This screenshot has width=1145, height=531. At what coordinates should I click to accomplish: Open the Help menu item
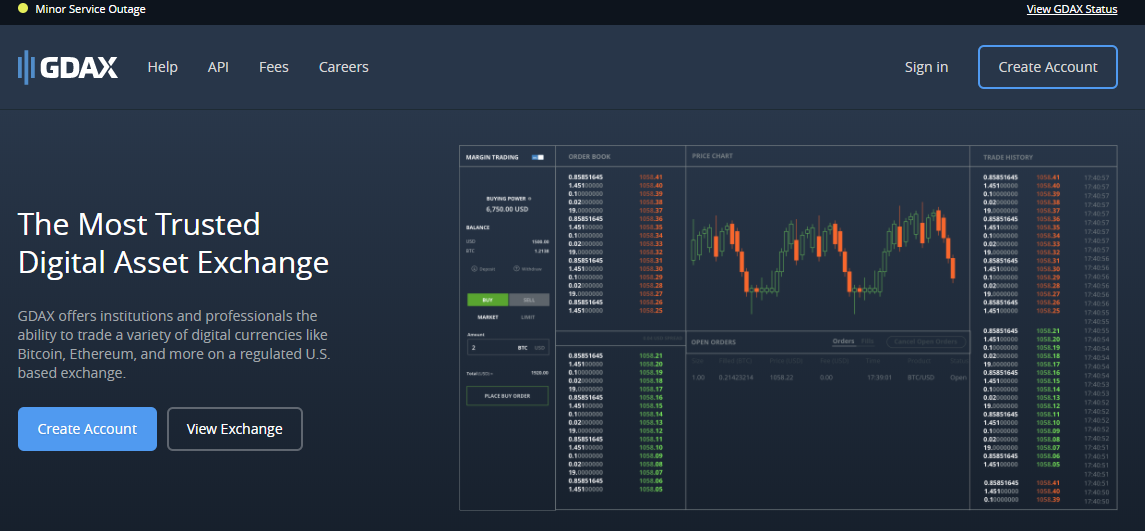(163, 67)
